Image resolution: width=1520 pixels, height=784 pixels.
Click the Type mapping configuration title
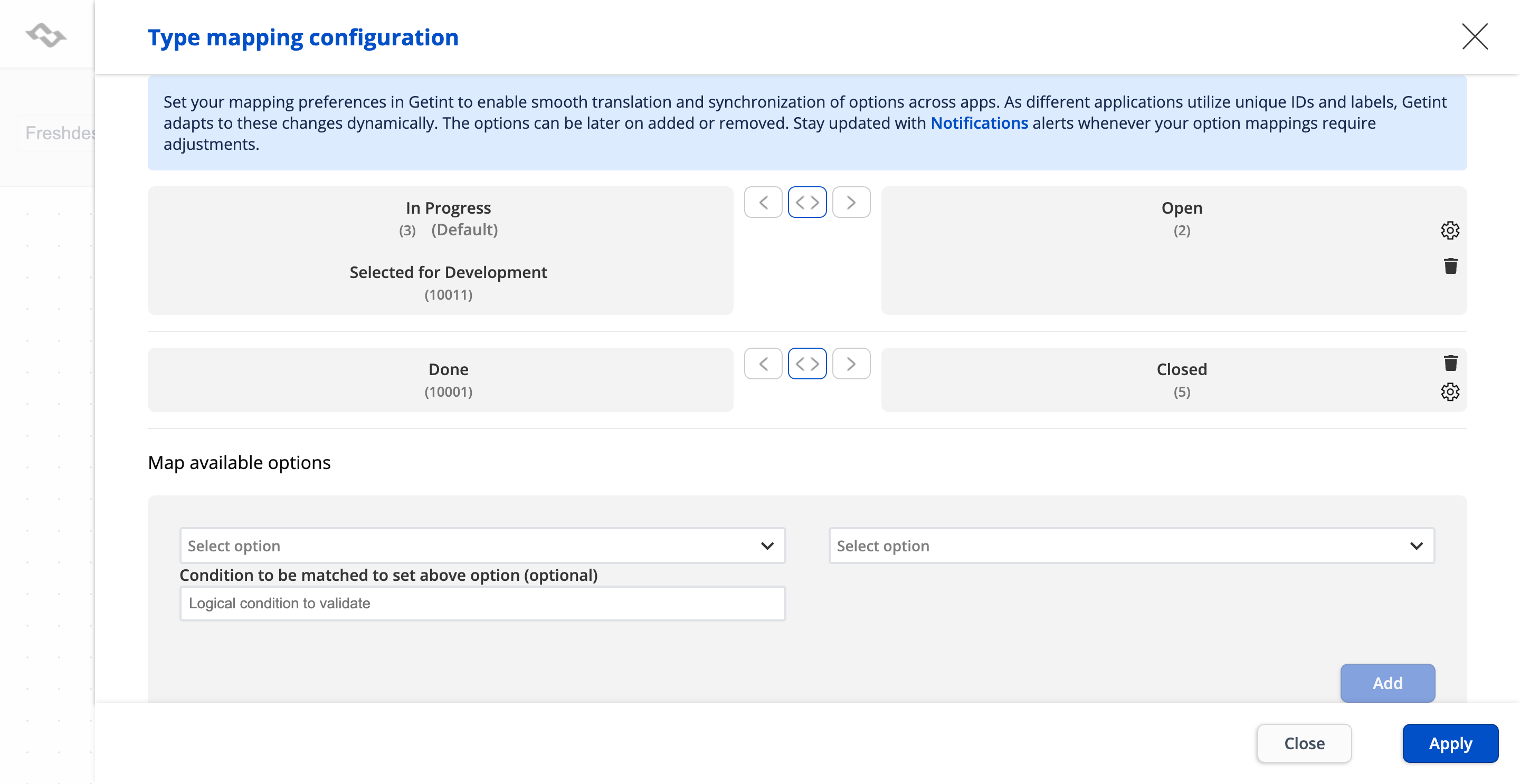tap(303, 37)
